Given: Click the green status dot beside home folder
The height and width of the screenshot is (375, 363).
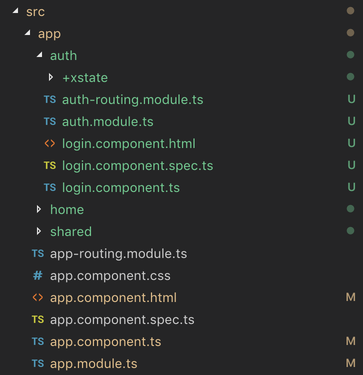Looking at the screenshot, I should (350, 209).
